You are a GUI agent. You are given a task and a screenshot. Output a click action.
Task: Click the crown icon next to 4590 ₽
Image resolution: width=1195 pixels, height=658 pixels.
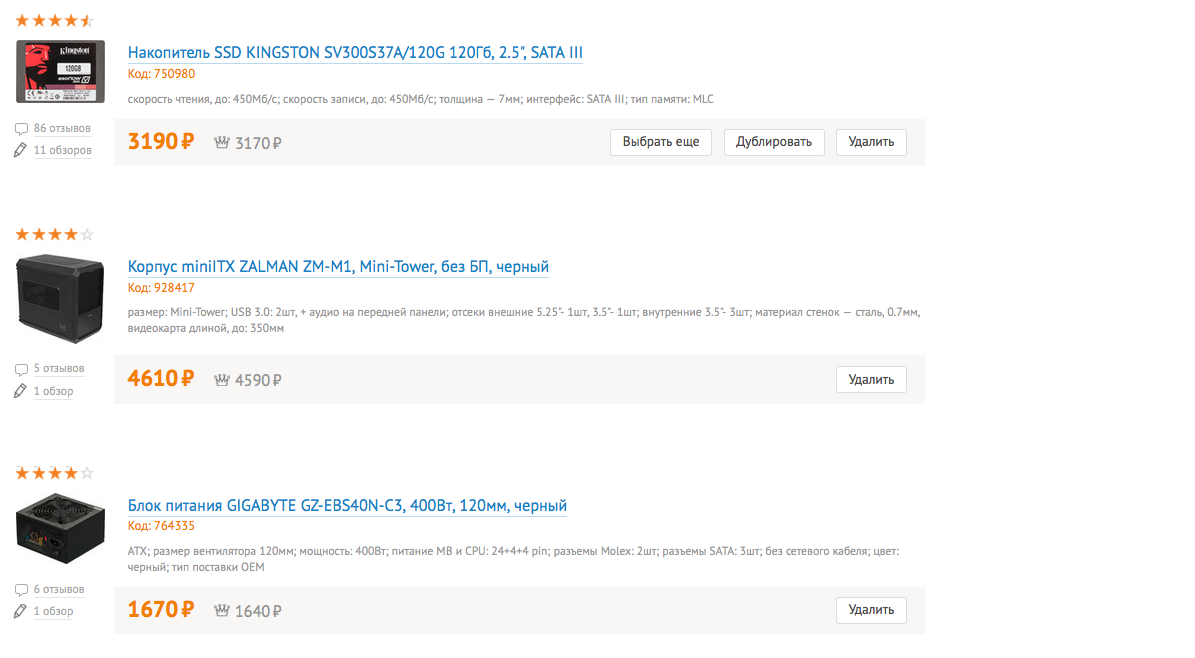click(222, 380)
